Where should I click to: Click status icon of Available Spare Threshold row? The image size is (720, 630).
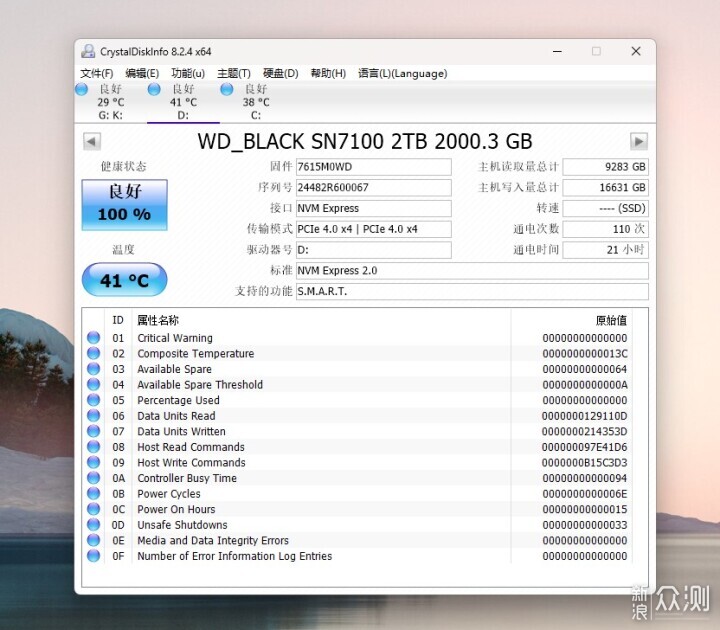point(94,384)
